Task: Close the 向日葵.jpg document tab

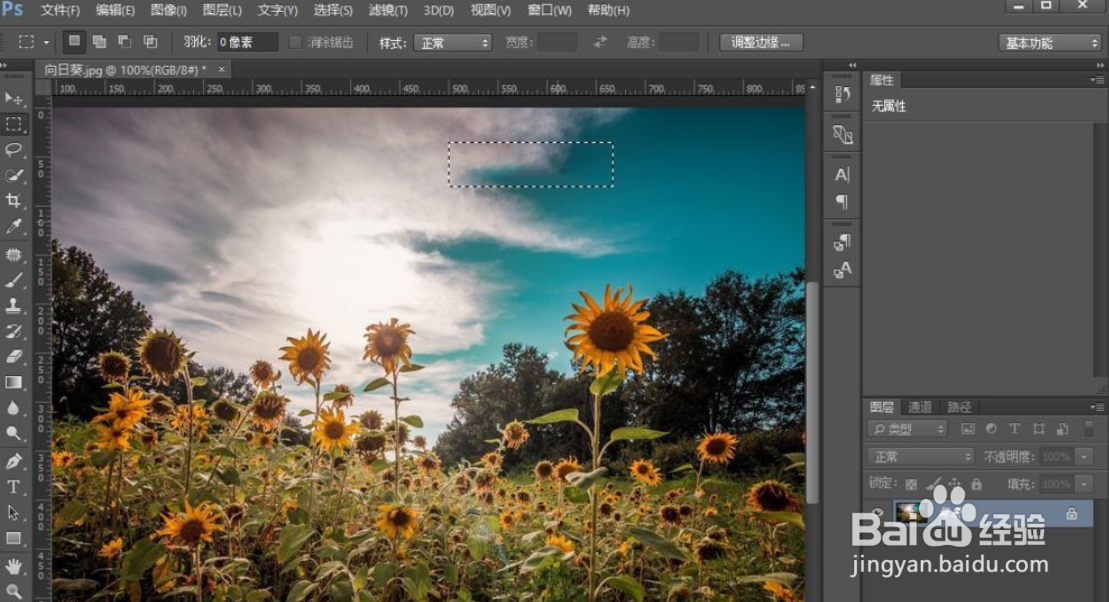Action: click(221, 69)
